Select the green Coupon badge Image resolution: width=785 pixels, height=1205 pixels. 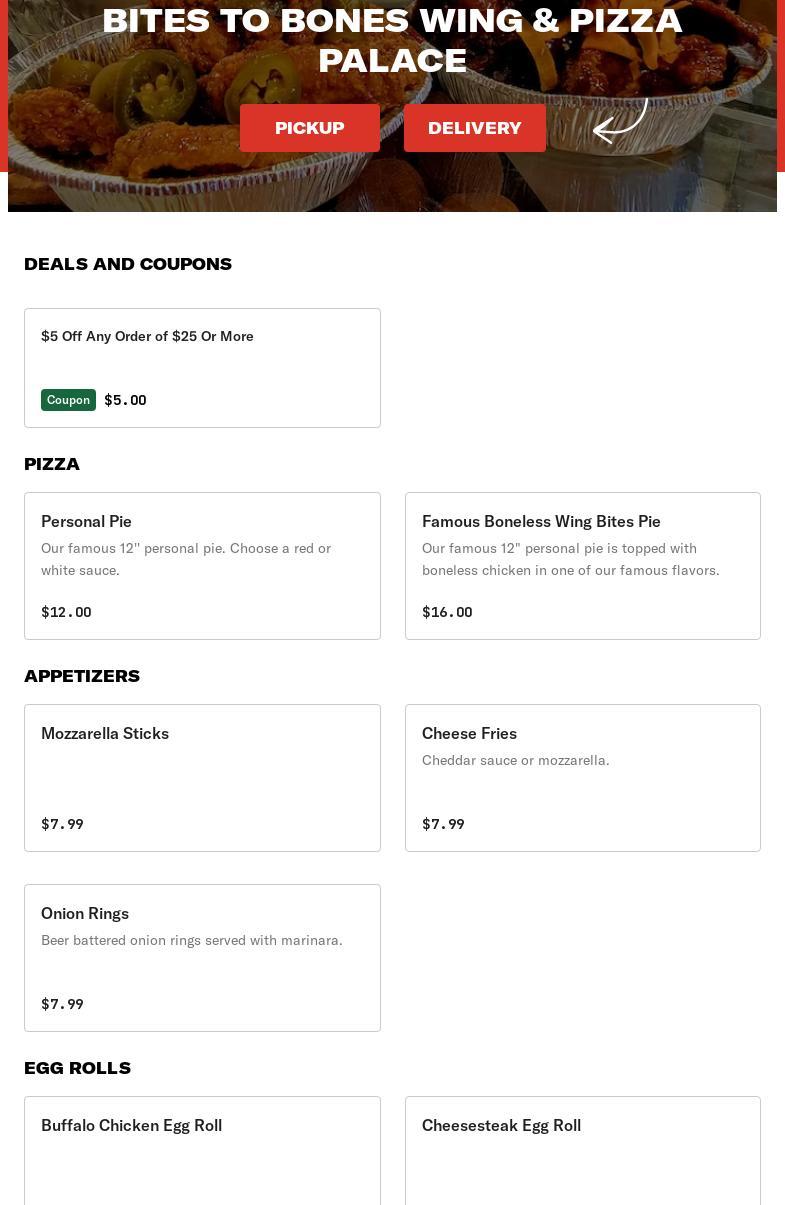[x=68, y=400]
